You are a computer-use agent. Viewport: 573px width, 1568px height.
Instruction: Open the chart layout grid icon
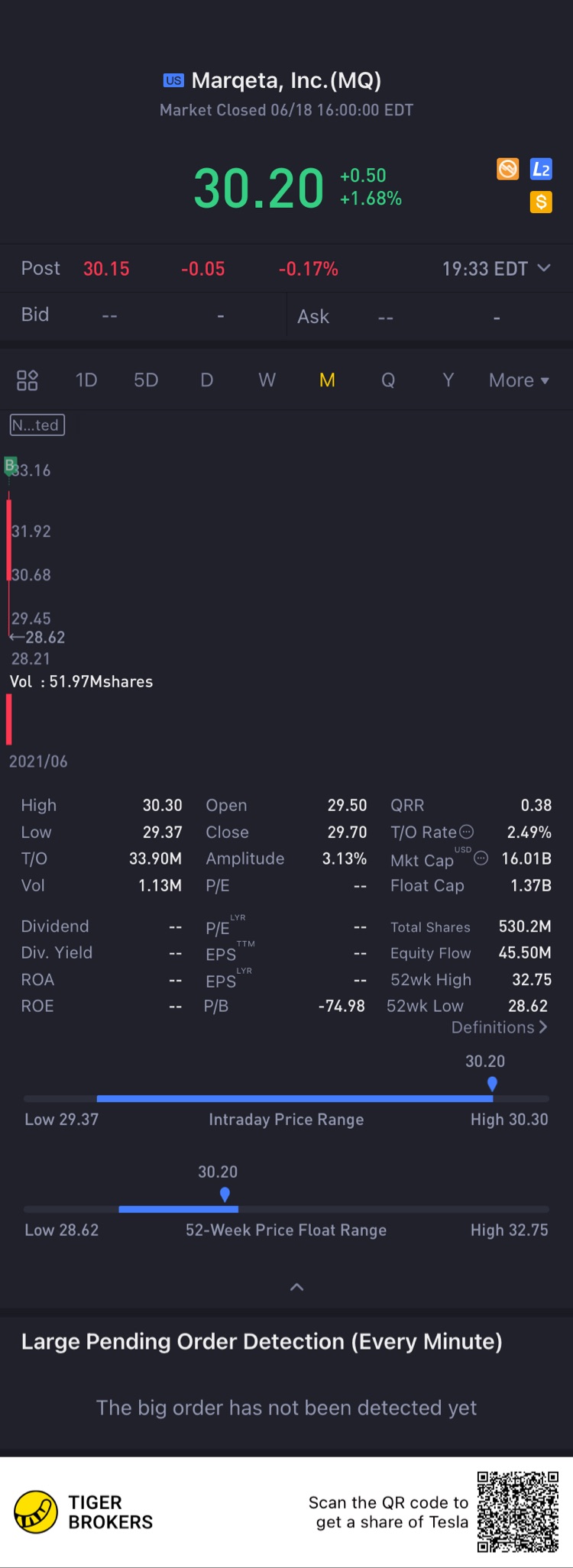pyautogui.click(x=28, y=380)
